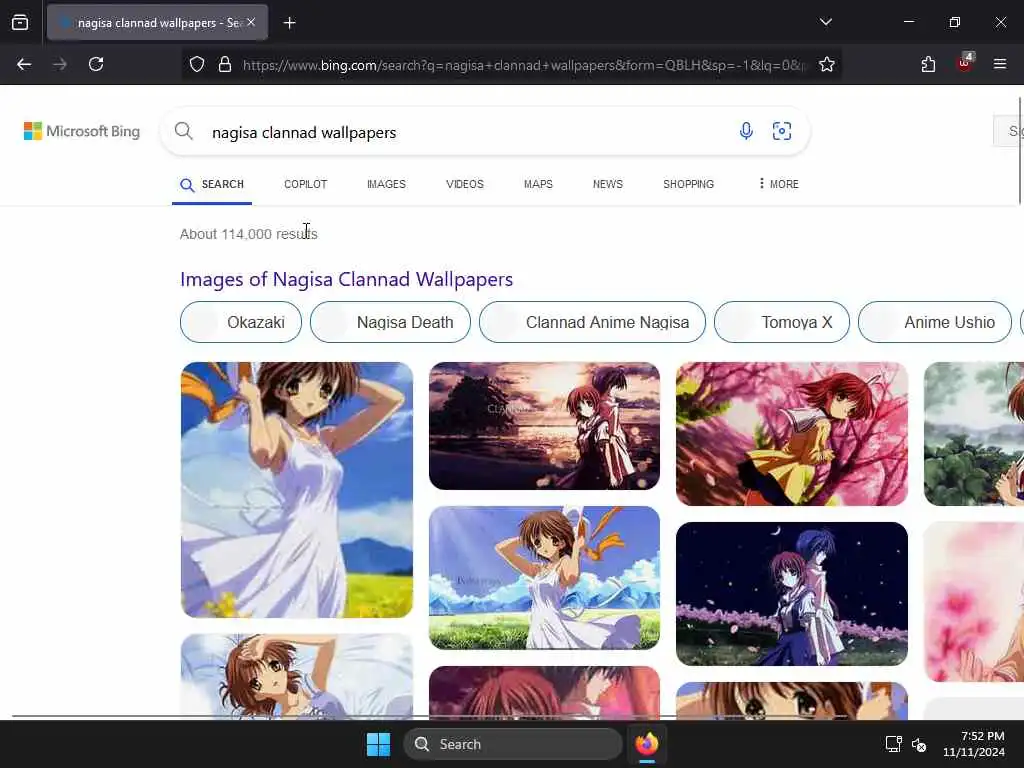The height and width of the screenshot is (768, 1024).
Task: Open Images of Nagisa Clannad Wallpapers link
Action: tap(346, 279)
